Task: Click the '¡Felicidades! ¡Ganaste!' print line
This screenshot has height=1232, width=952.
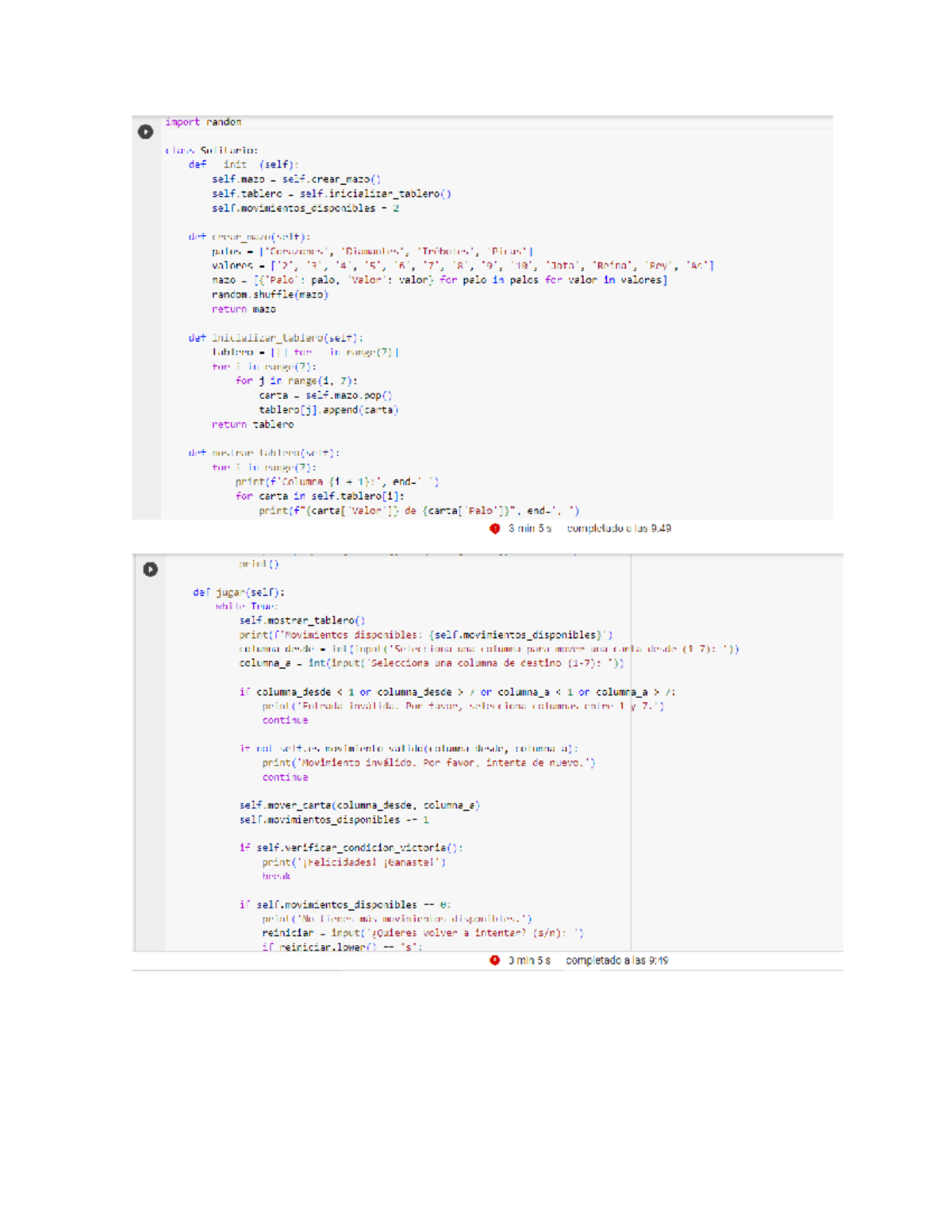Action: [x=354, y=862]
